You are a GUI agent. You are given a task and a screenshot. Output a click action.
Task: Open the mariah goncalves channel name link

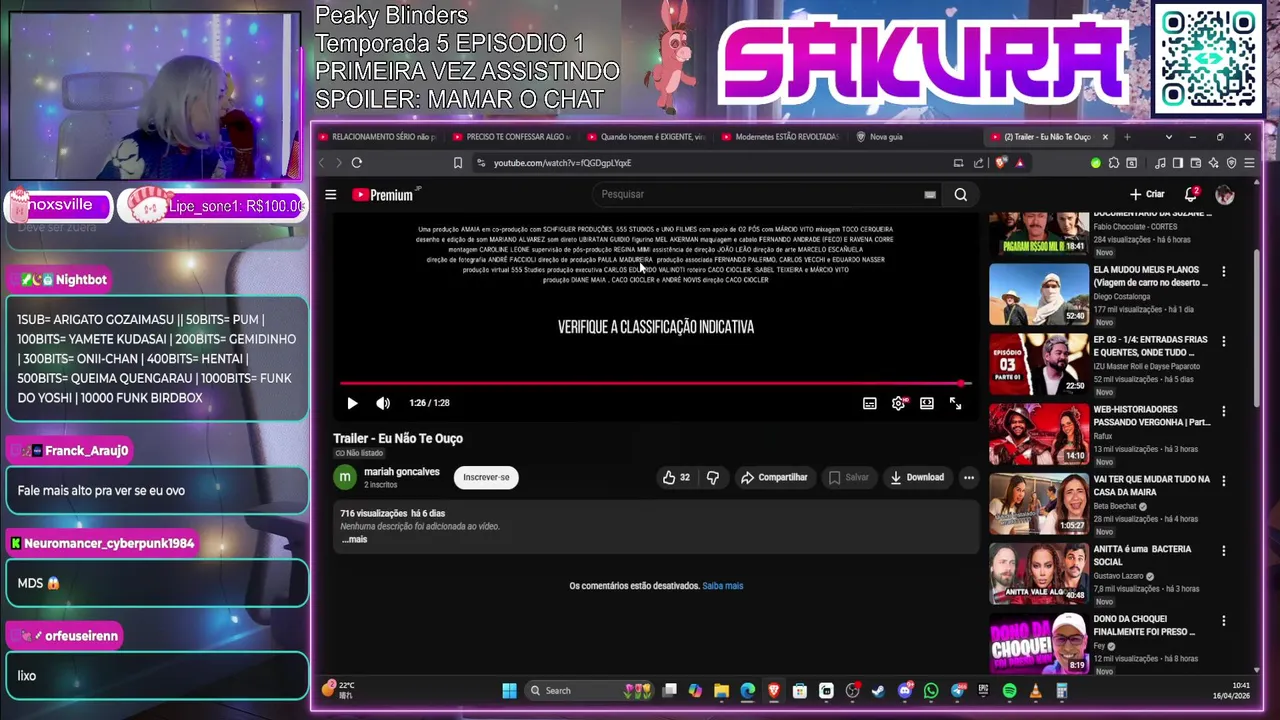[402, 472]
